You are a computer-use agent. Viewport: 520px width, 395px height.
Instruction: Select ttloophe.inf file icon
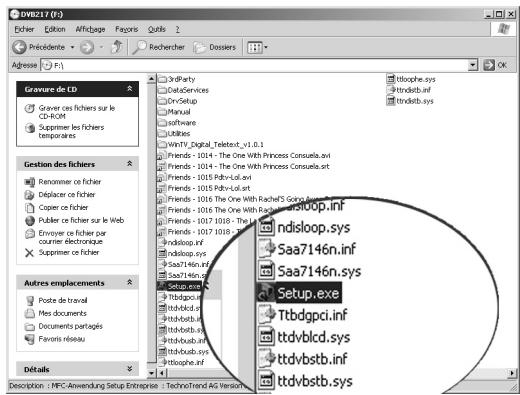tap(162, 362)
